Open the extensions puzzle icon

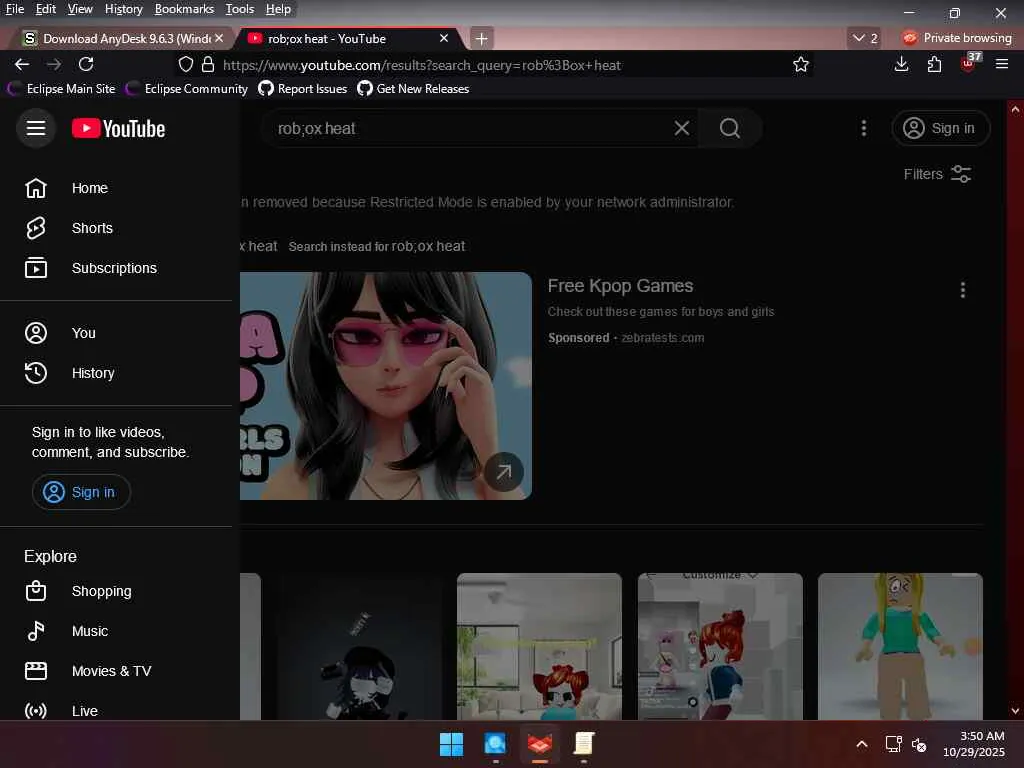click(x=935, y=64)
